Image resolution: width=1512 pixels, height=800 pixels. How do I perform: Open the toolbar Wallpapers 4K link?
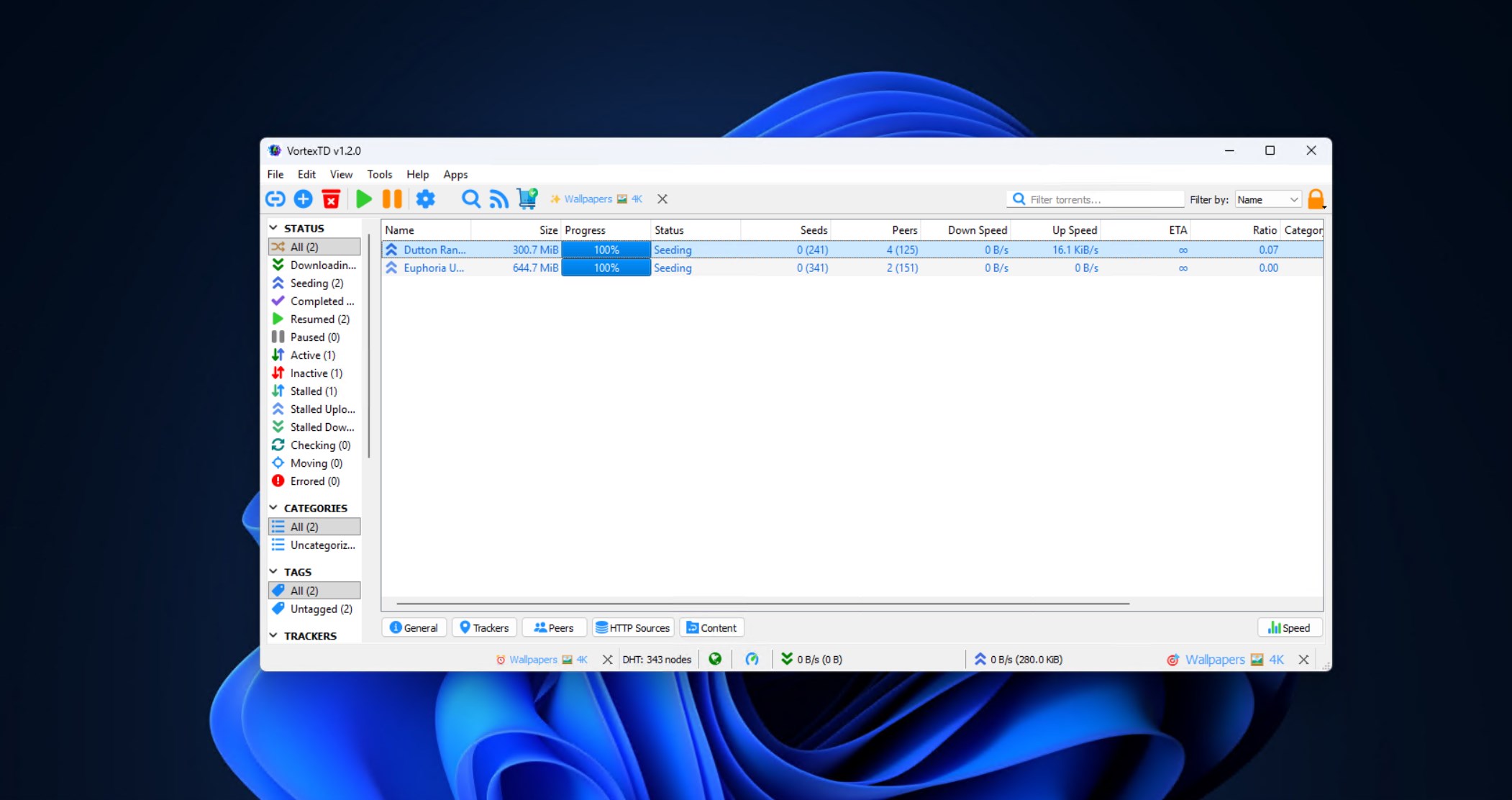[596, 199]
